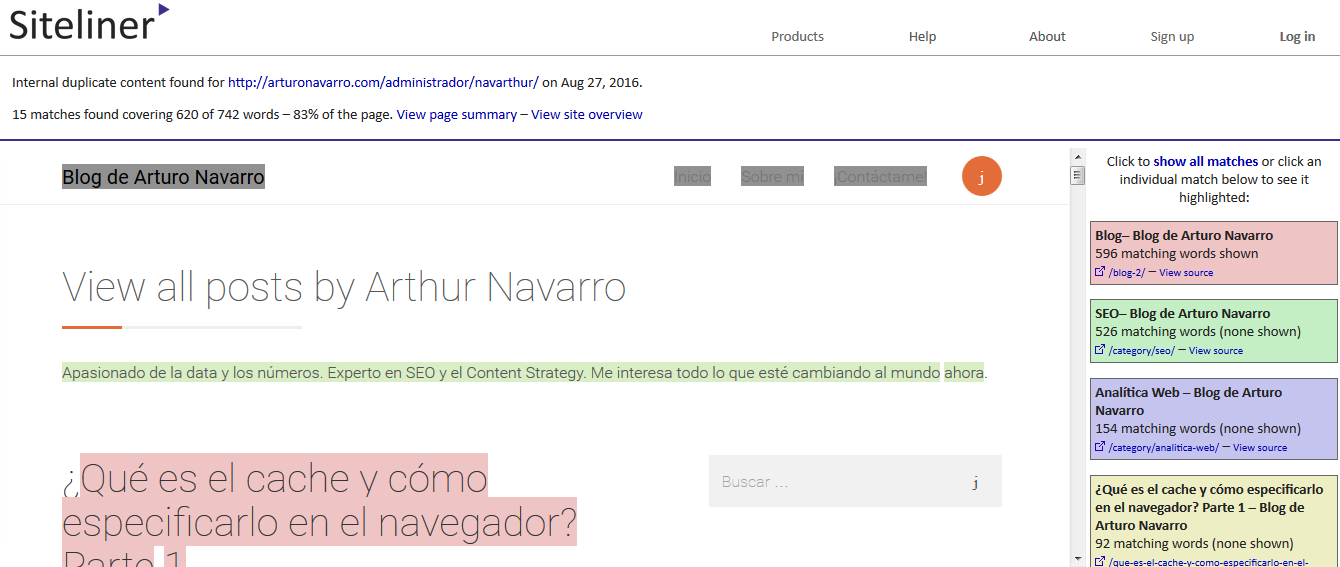Viewport: 1340px width, 567px height.
Task: Open the orange circular search icon in blog header
Action: pos(981,177)
